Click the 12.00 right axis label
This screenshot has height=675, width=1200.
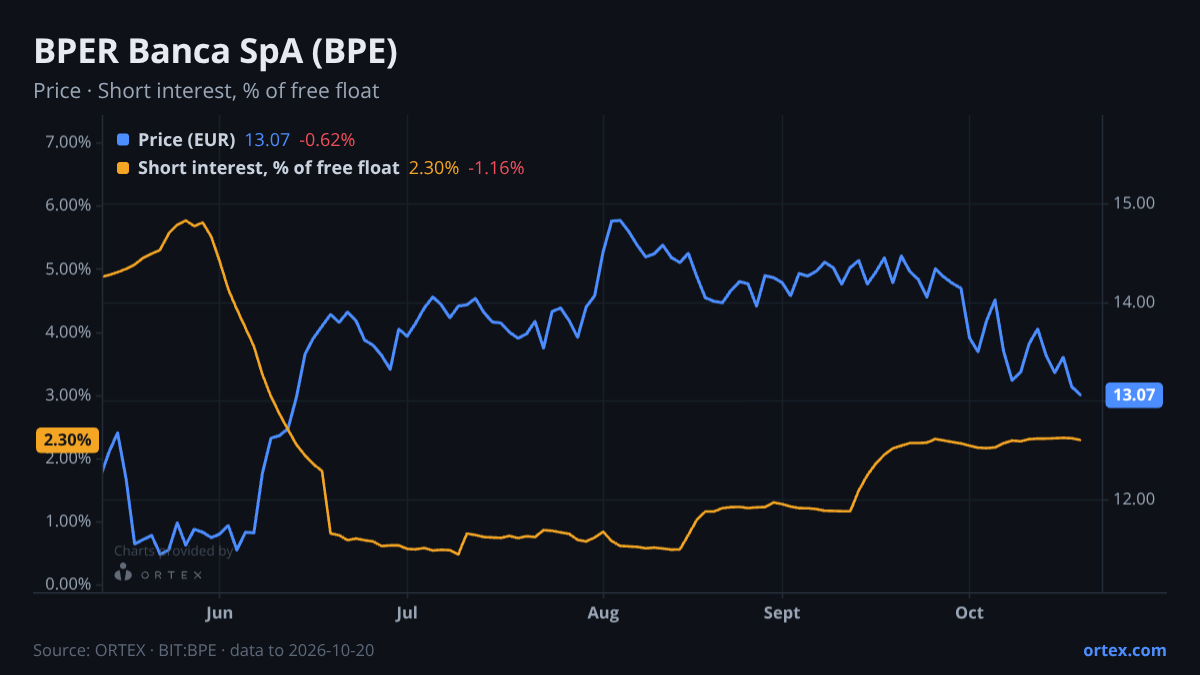click(x=1133, y=499)
